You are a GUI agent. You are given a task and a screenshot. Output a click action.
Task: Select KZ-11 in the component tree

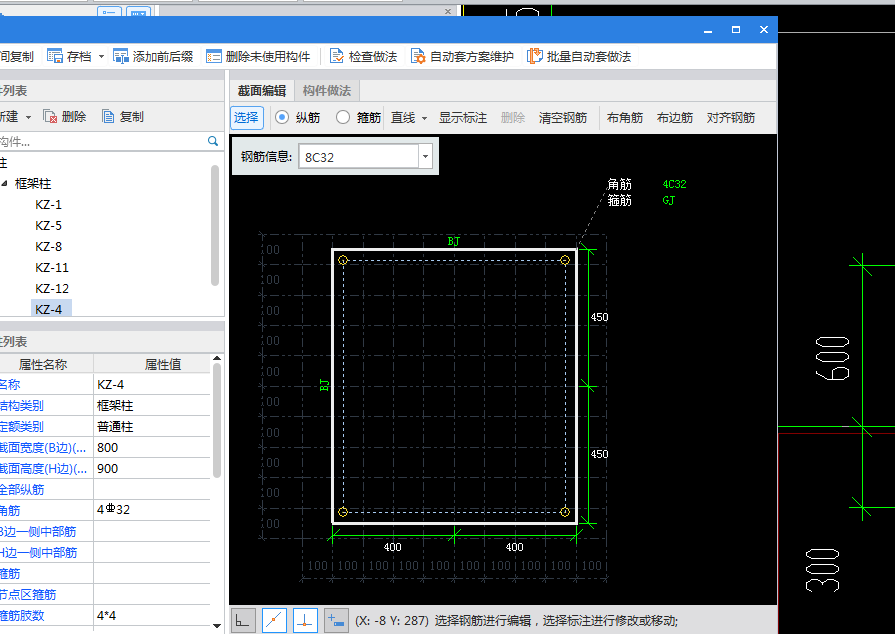click(x=52, y=267)
